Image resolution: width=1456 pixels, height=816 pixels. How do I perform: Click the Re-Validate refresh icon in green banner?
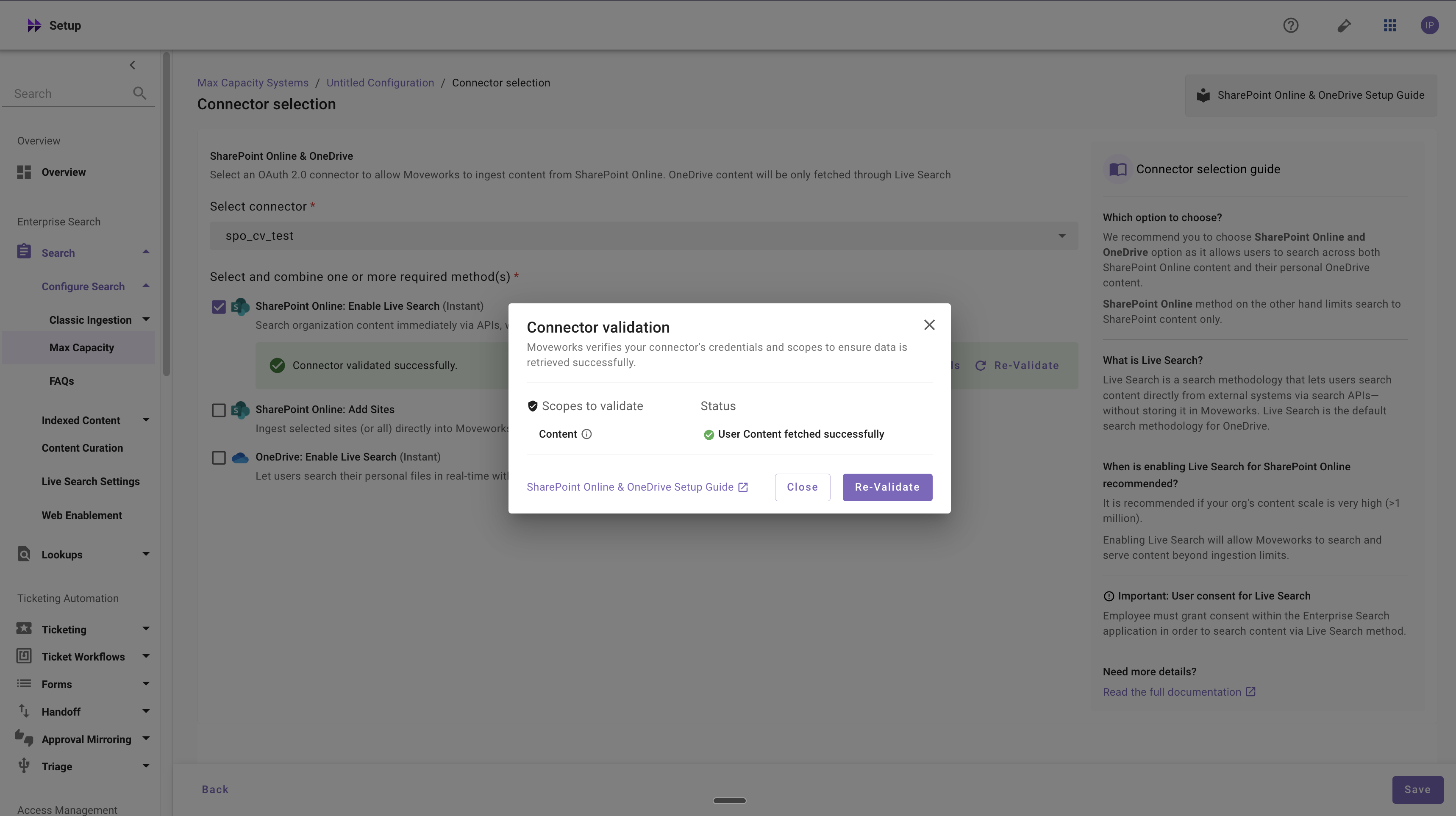pyautogui.click(x=981, y=366)
